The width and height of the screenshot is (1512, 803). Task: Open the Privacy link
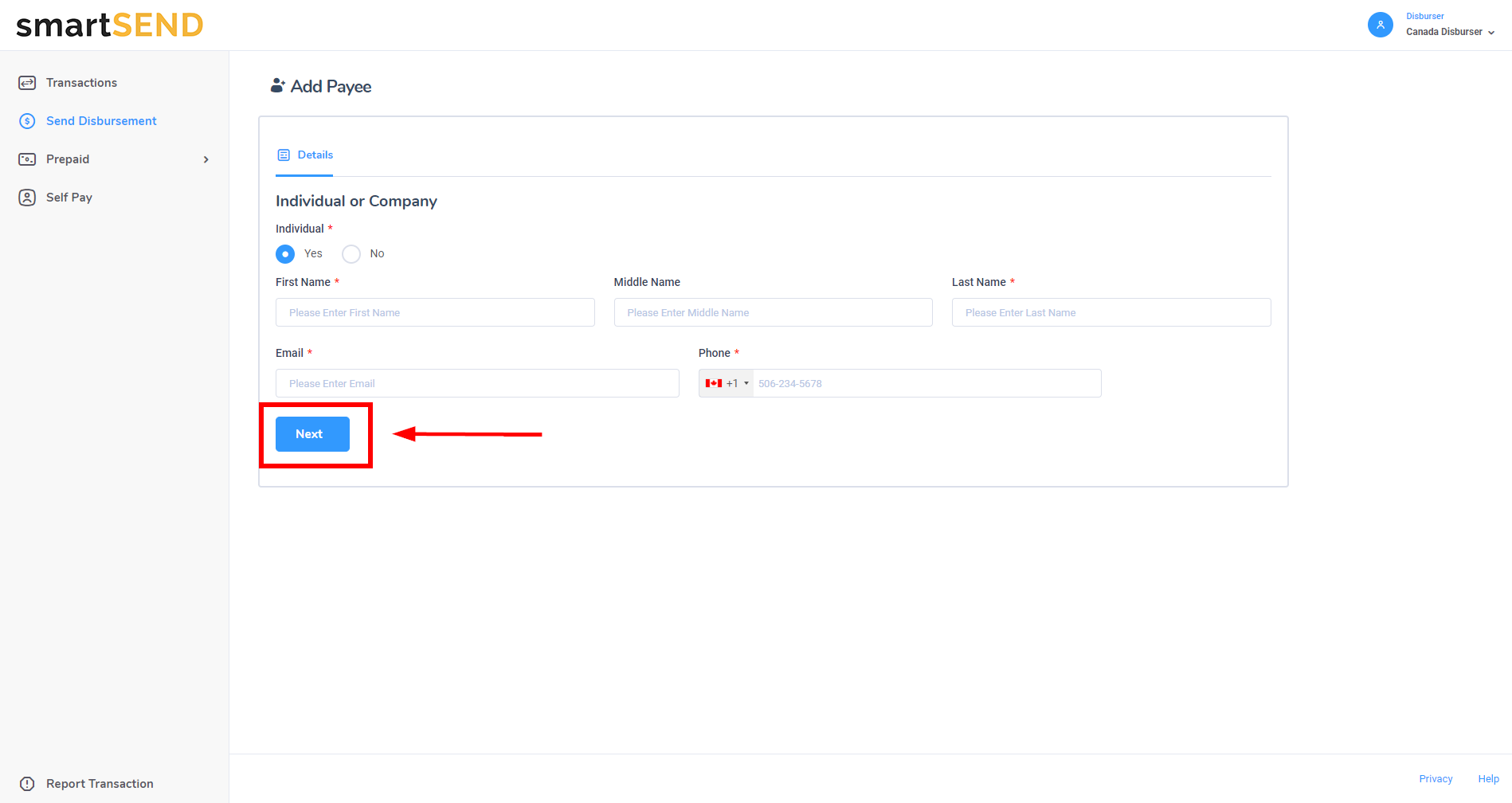1436,779
